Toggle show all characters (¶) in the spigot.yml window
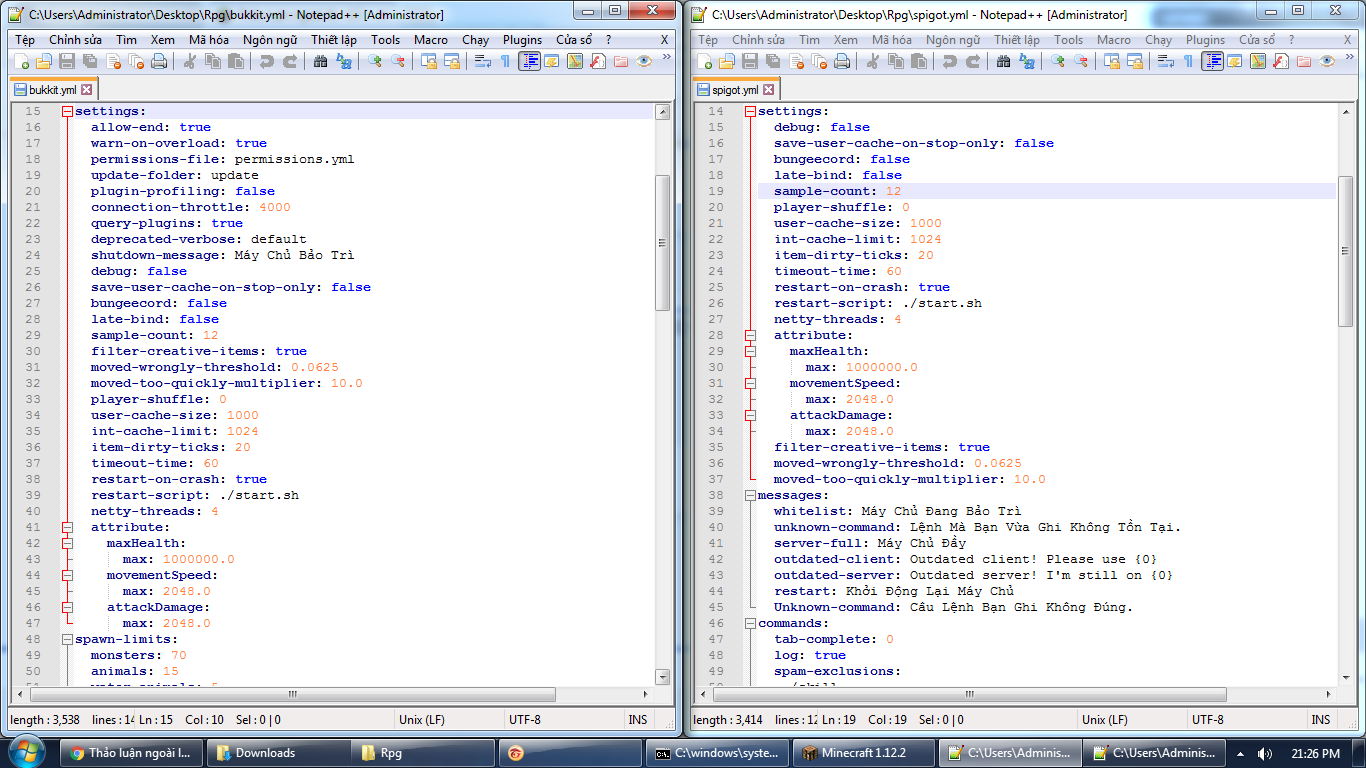 [1188, 62]
